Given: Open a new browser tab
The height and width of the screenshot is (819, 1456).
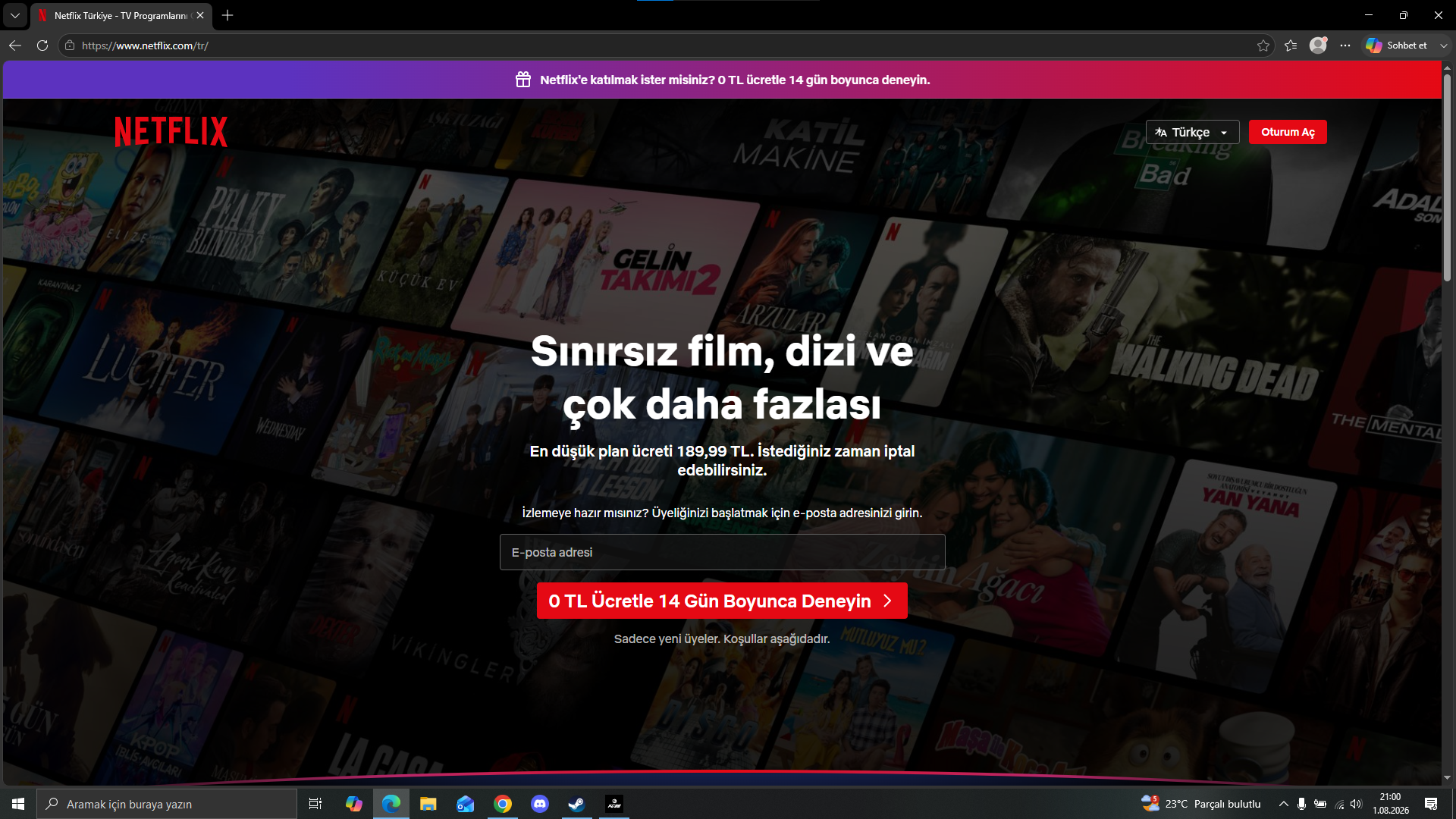Looking at the screenshot, I should point(227,15).
